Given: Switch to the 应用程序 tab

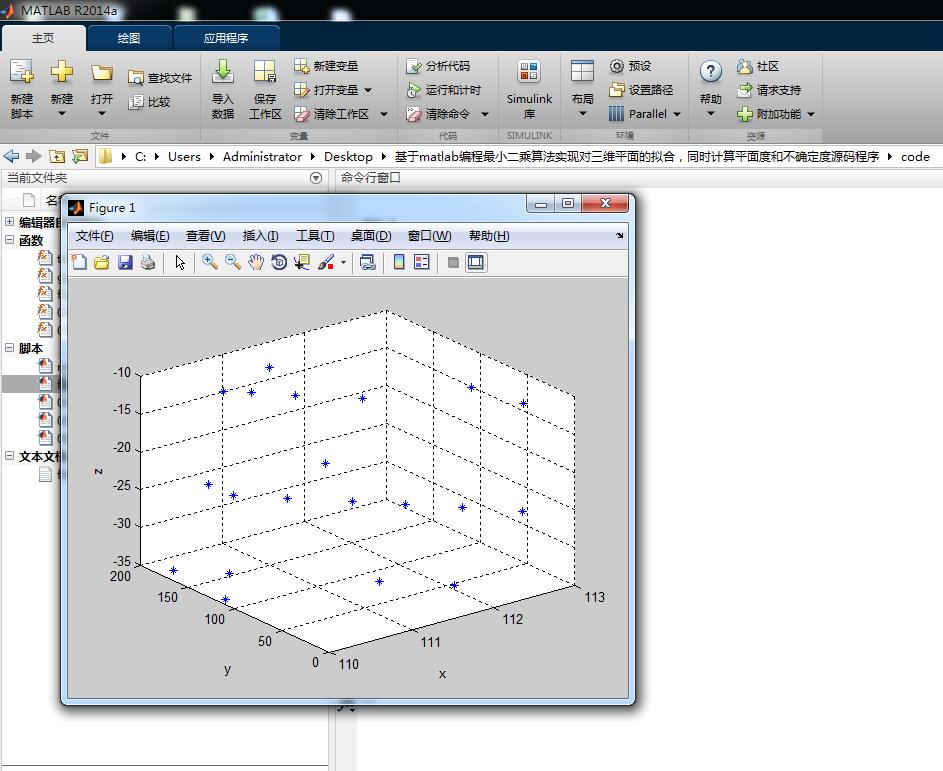Looking at the screenshot, I should [226, 38].
